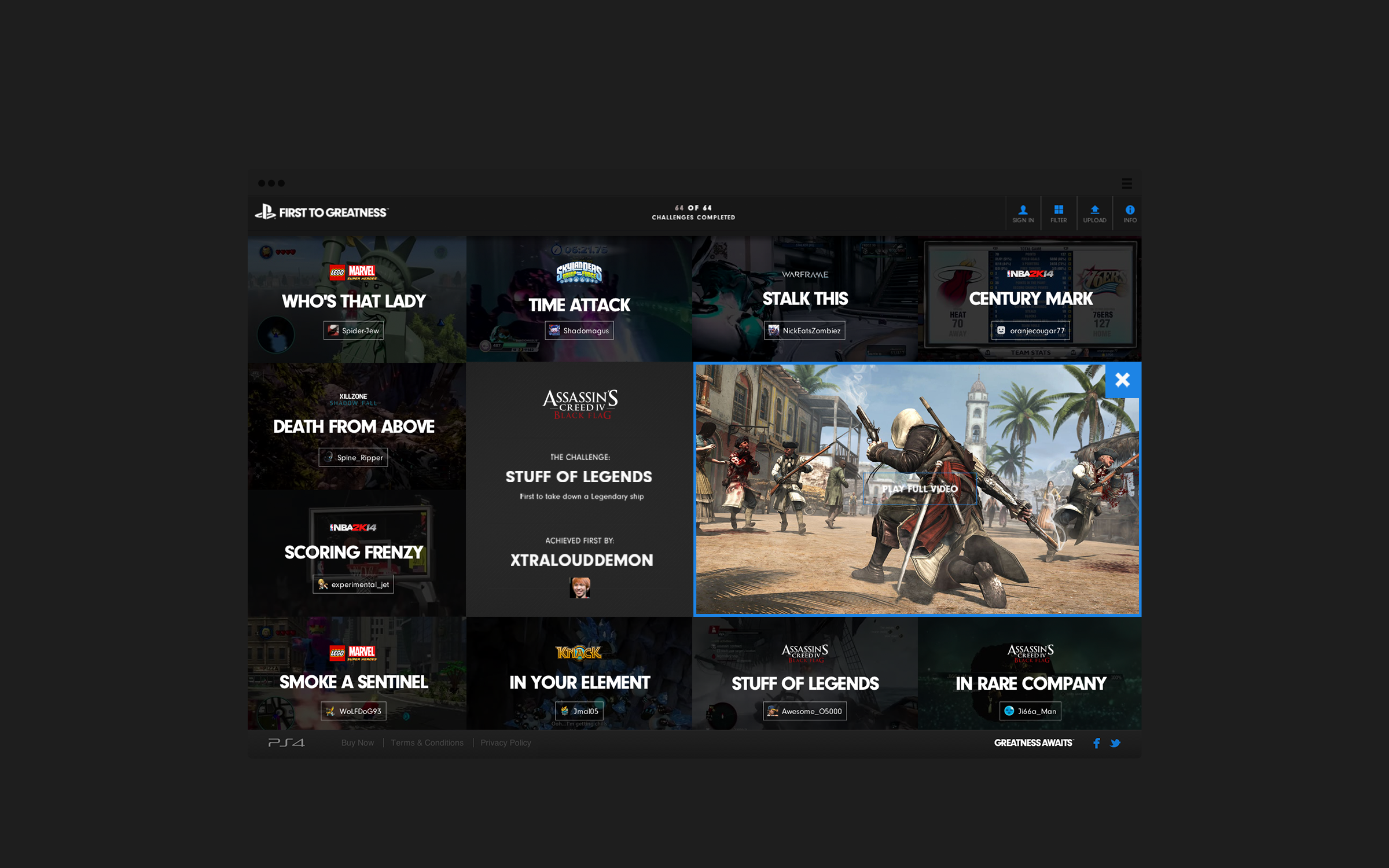Click the PlayStation First To Greatness logo
The width and height of the screenshot is (1389, 868).
(322, 212)
